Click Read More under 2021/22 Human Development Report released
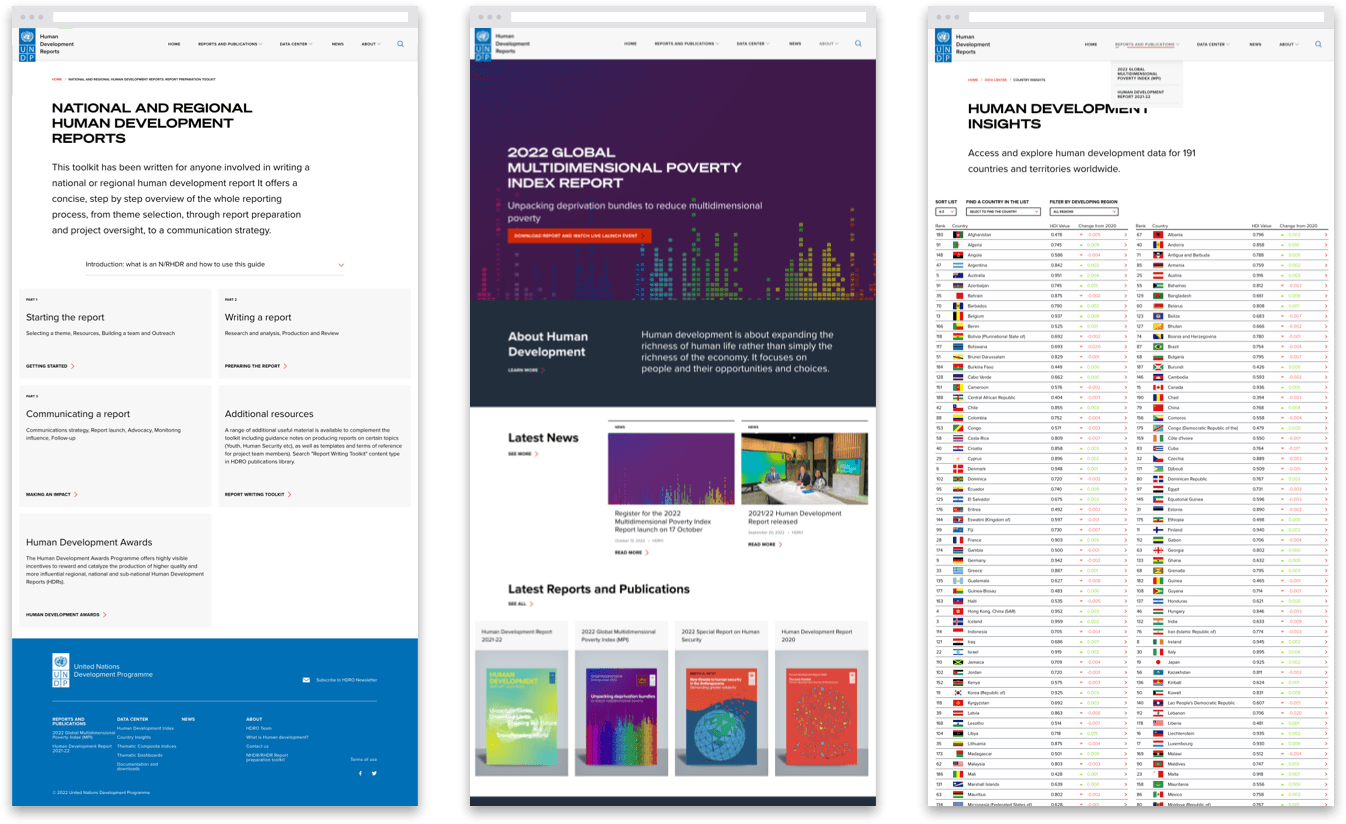This screenshot has width=1346, height=824. click(765, 544)
